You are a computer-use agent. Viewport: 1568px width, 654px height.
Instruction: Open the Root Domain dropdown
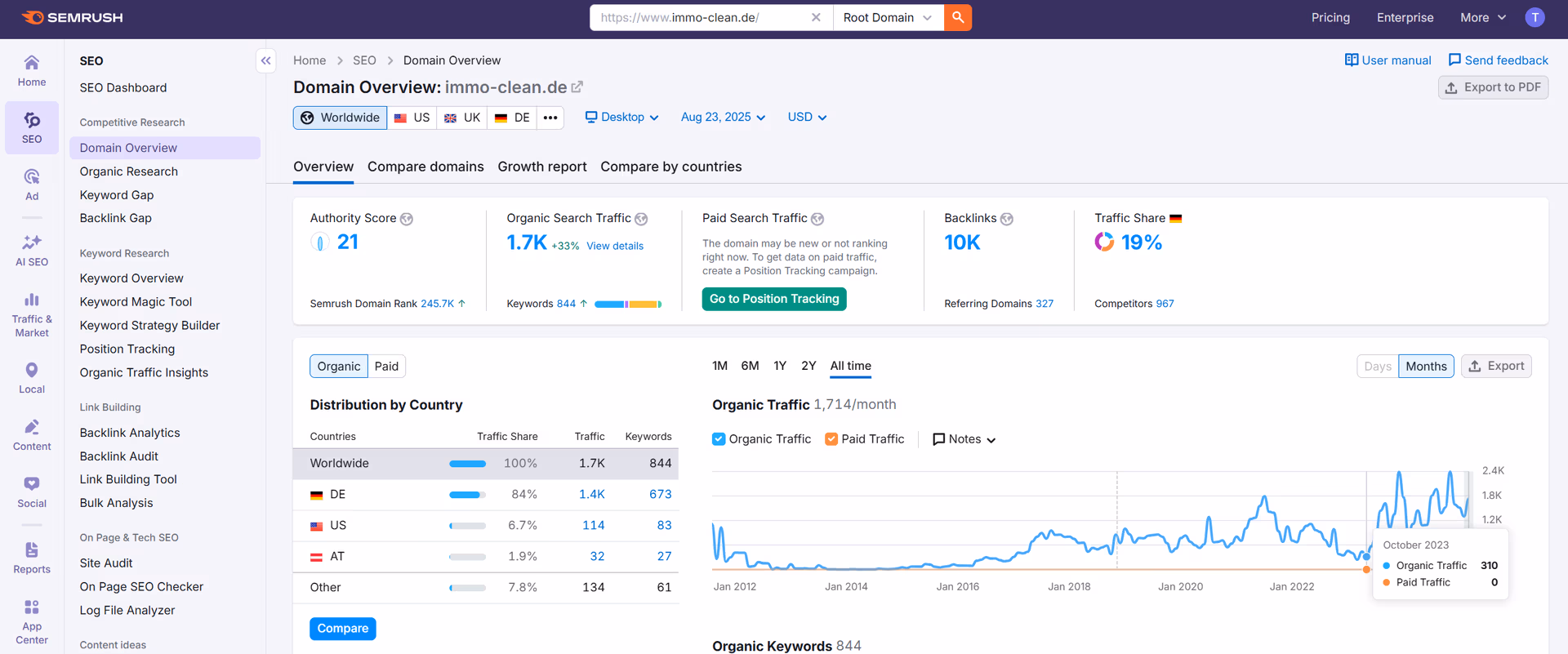[x=888, y=17]
